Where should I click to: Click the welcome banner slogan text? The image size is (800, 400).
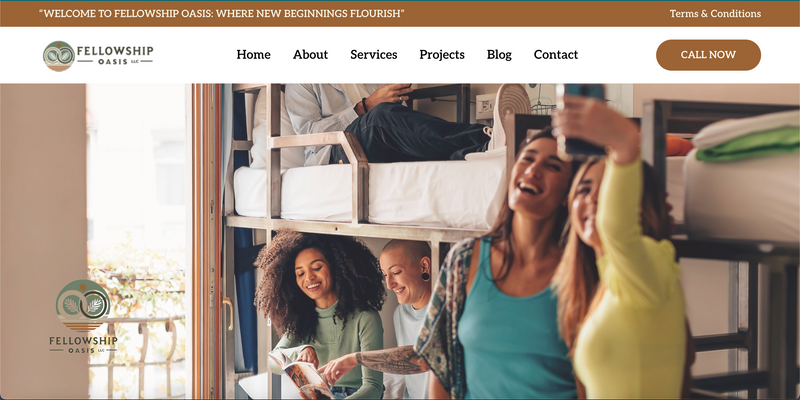[x=222, y=14]
